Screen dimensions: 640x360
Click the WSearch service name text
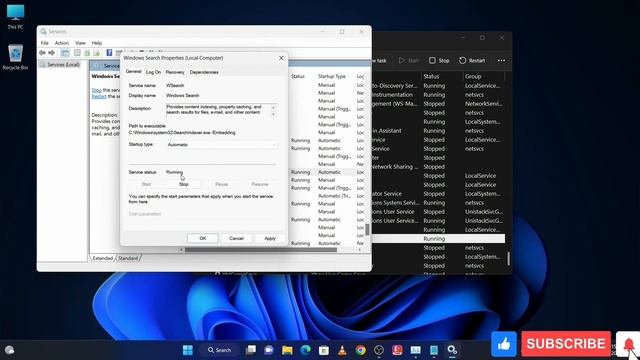click(x=175, y=86)
